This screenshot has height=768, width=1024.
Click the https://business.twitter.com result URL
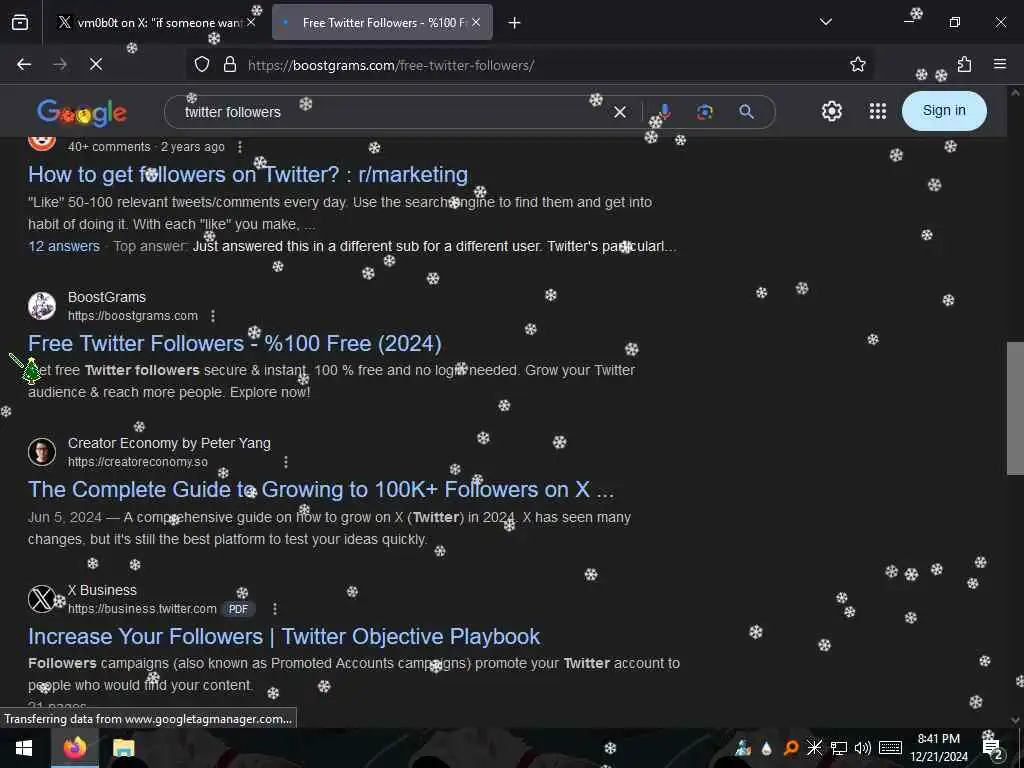(142, 609)
